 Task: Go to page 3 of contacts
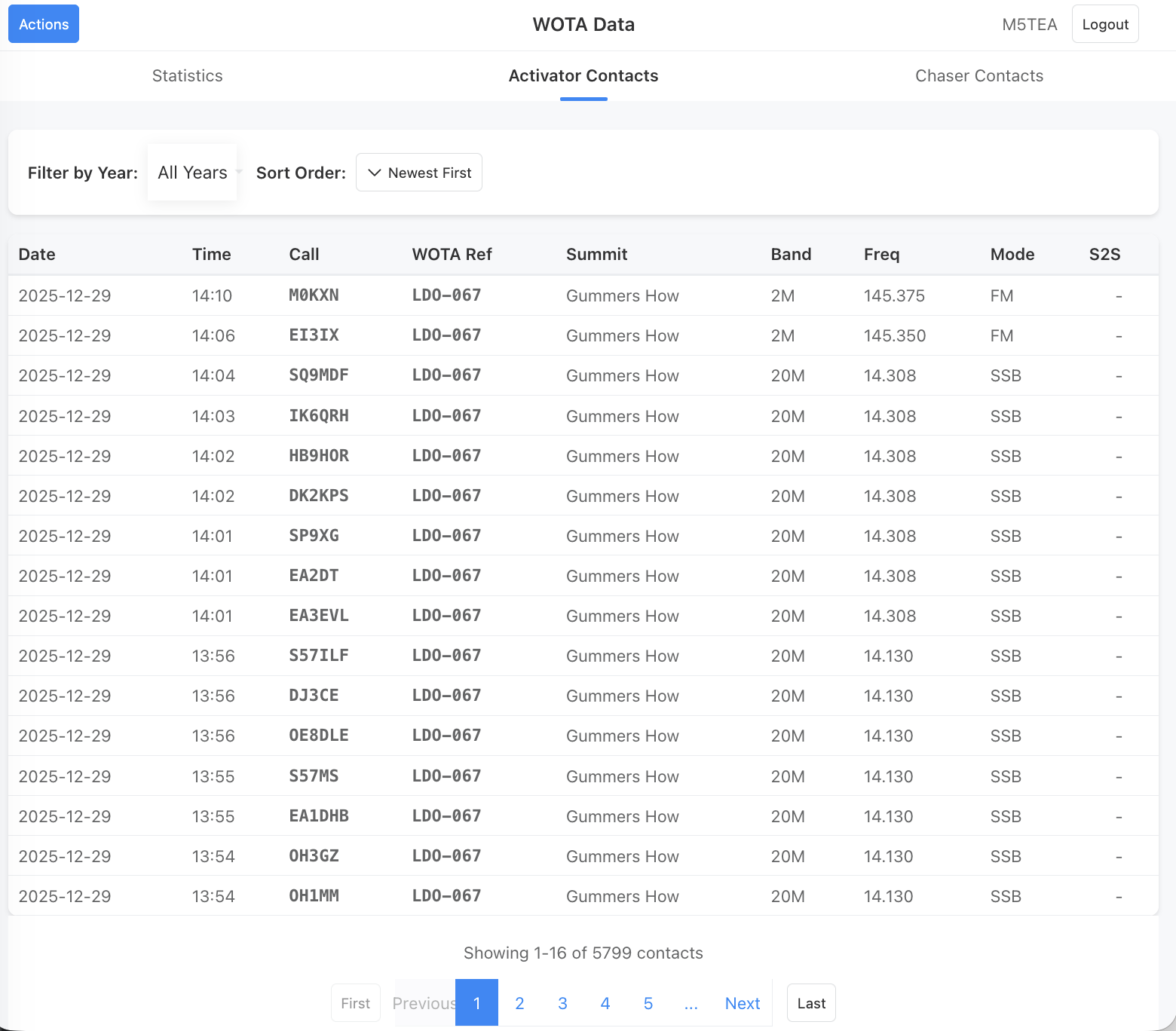(x=562, y=1003)
